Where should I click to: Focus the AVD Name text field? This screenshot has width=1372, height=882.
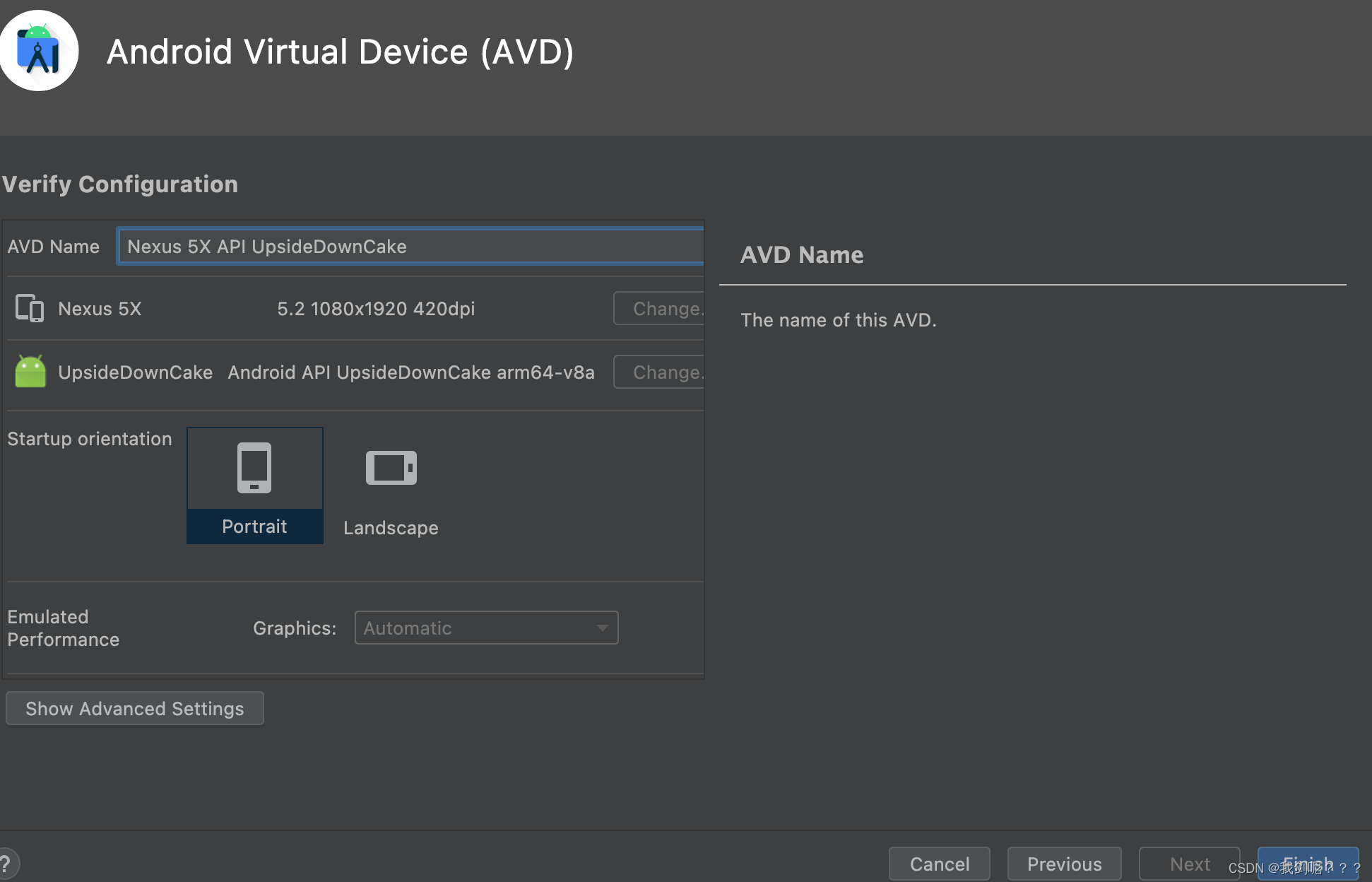tap(410, 247)
